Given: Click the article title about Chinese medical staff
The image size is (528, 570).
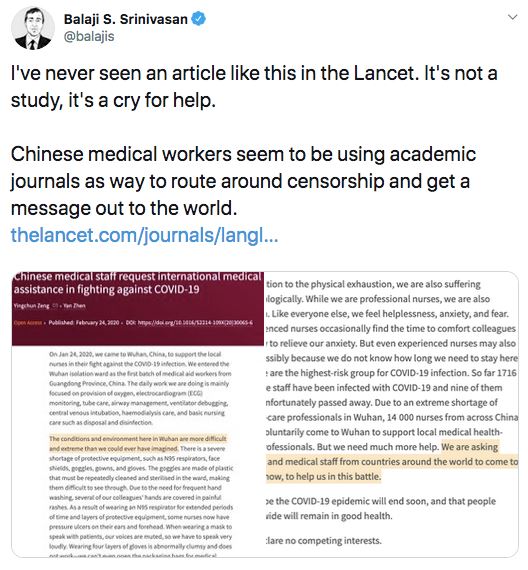Looking at the screenshot, I should 137,283.
